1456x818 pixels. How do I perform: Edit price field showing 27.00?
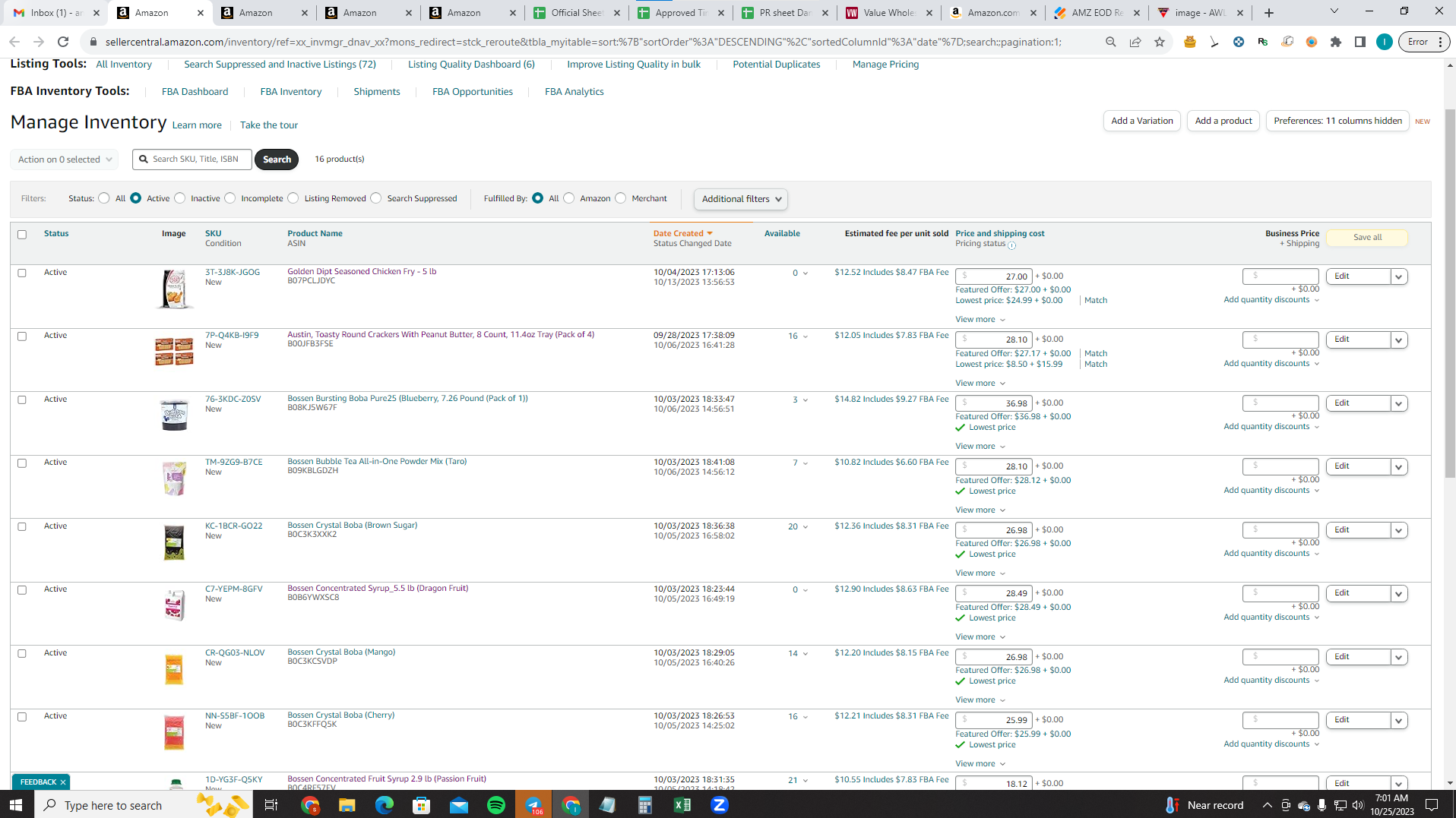[x=994, y=276]
